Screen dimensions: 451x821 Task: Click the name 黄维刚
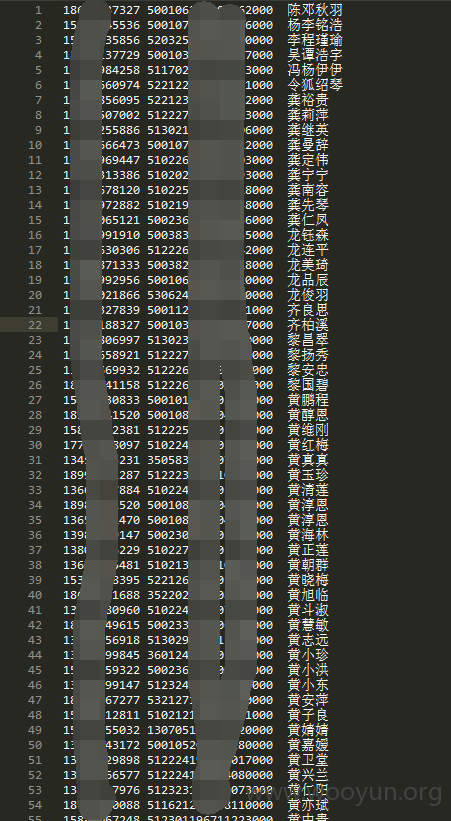pos(308,430)
